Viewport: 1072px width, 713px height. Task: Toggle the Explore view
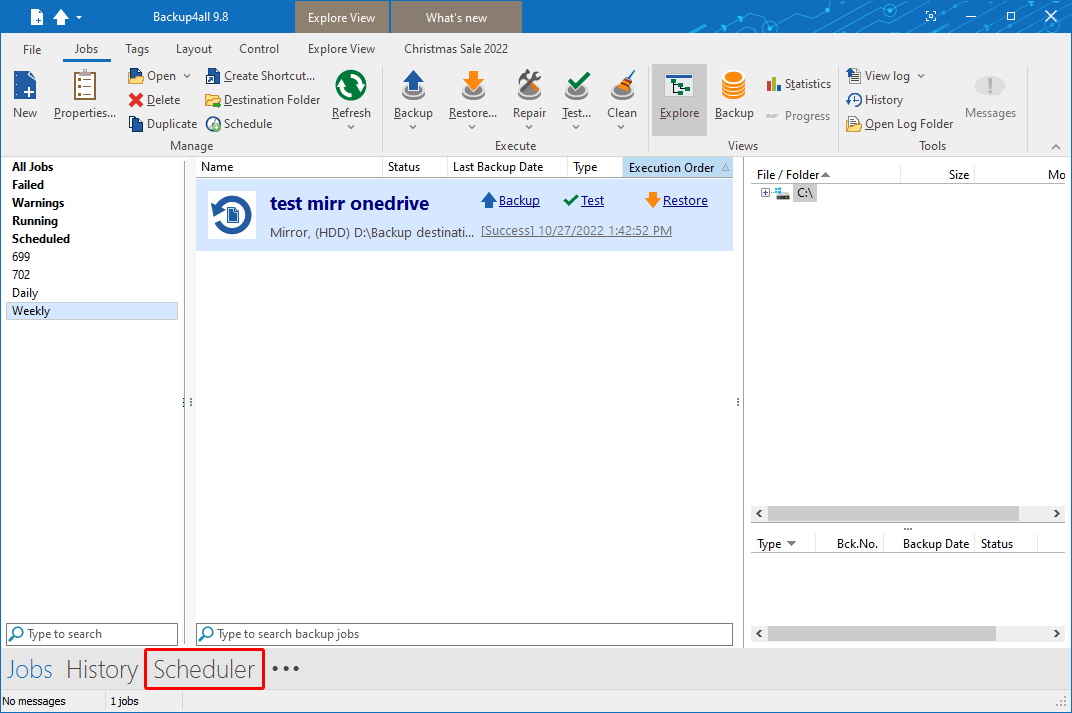pyautogui.click(x=679, y=95)
